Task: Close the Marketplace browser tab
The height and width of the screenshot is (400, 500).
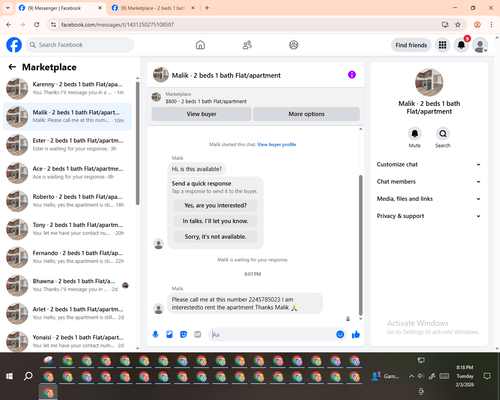Action: (193, 8)
